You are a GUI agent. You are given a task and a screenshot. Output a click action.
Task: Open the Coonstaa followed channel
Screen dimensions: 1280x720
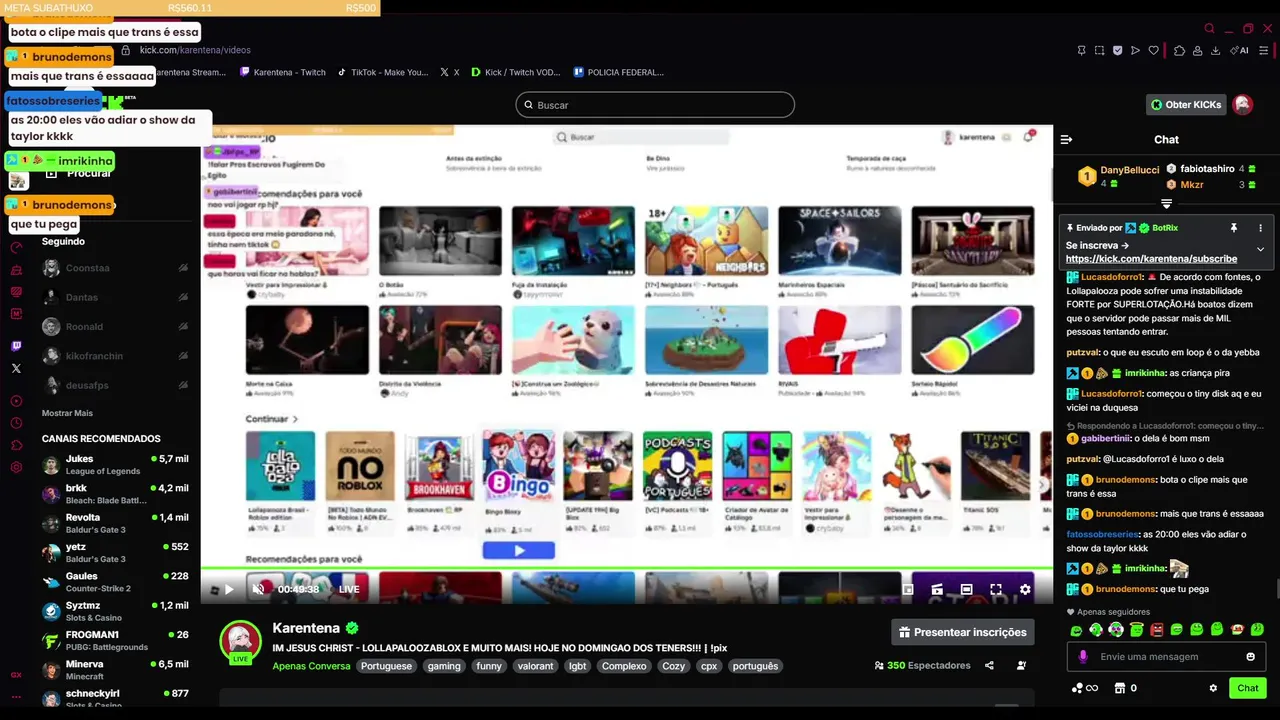(x=117, y=268)
